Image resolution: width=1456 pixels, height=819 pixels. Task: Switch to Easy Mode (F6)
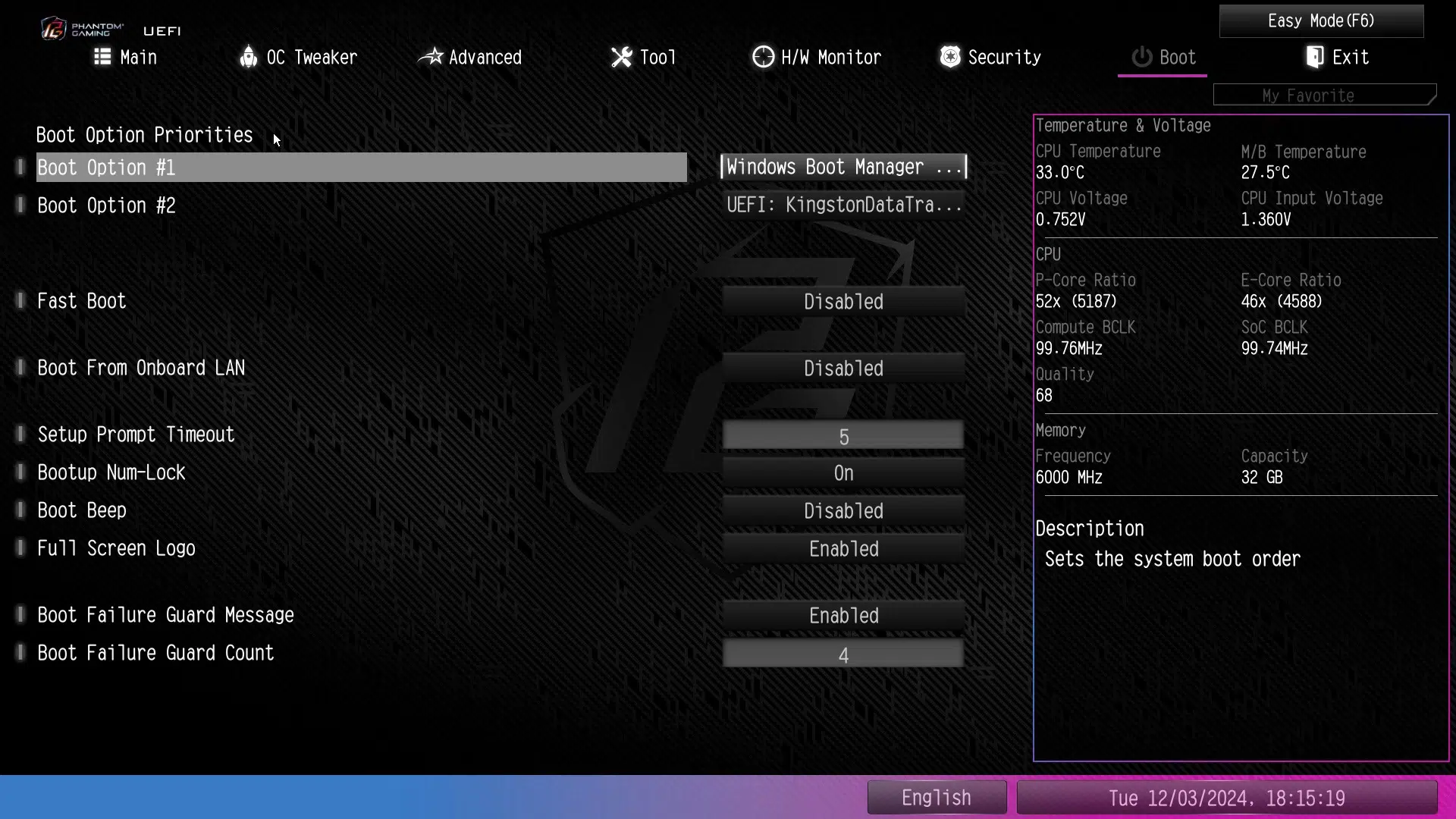(x=1321, y=20)
